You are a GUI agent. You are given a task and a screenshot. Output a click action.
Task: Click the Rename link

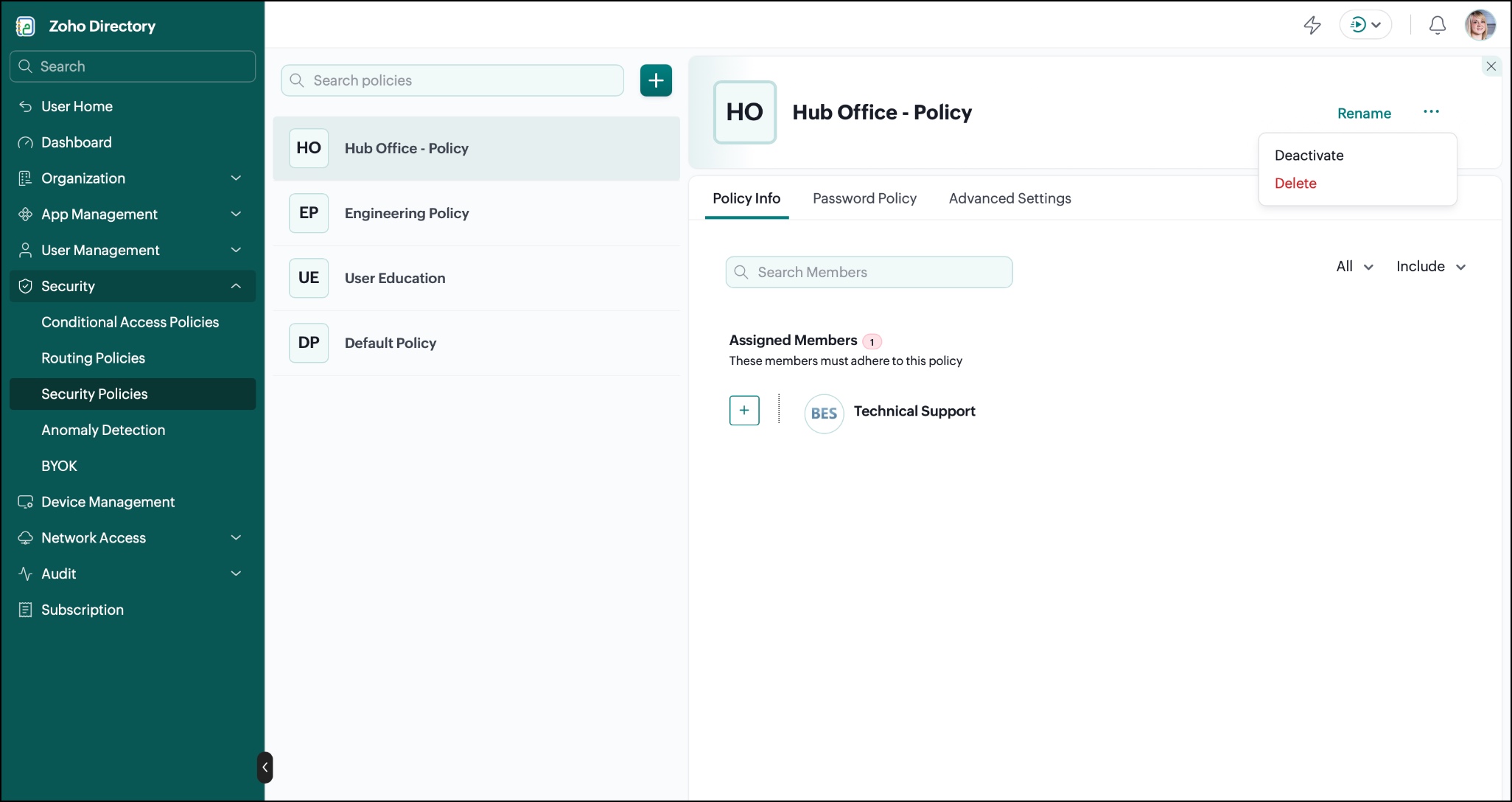(x=1364, y=114)
